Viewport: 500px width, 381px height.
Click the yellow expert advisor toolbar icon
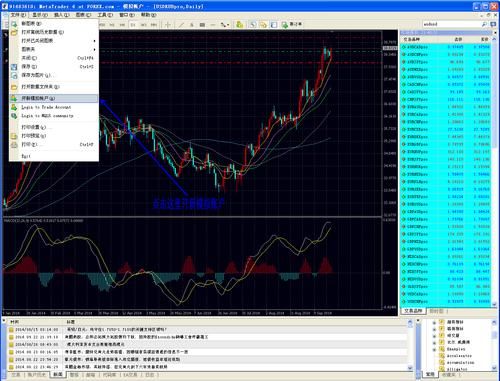point(240,24)
